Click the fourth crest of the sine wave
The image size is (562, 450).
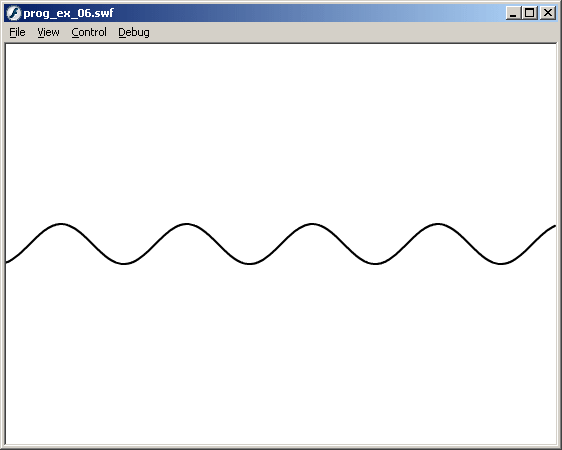point(438,224)
